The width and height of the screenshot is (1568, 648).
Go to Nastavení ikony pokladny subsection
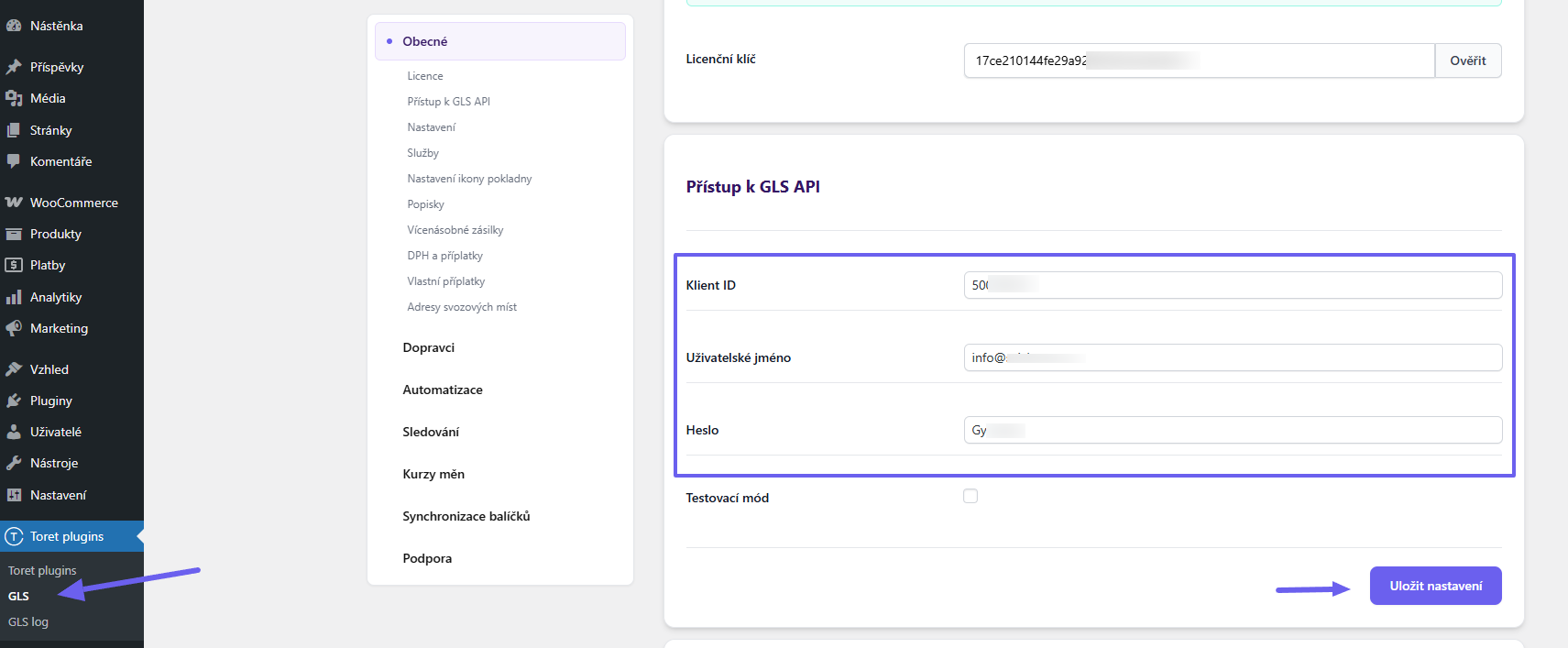click(470, 179)
